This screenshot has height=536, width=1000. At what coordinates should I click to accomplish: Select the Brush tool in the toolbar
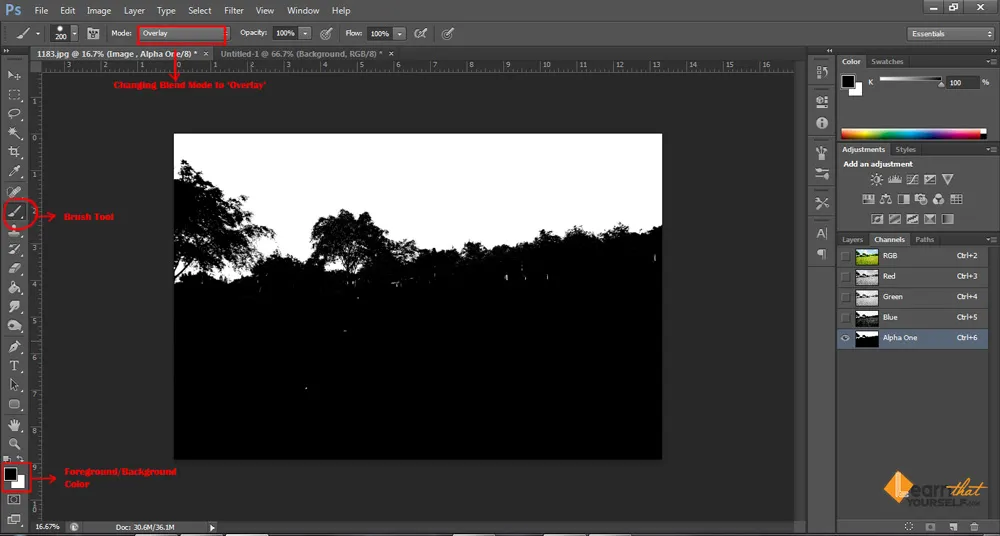[15, 211]
